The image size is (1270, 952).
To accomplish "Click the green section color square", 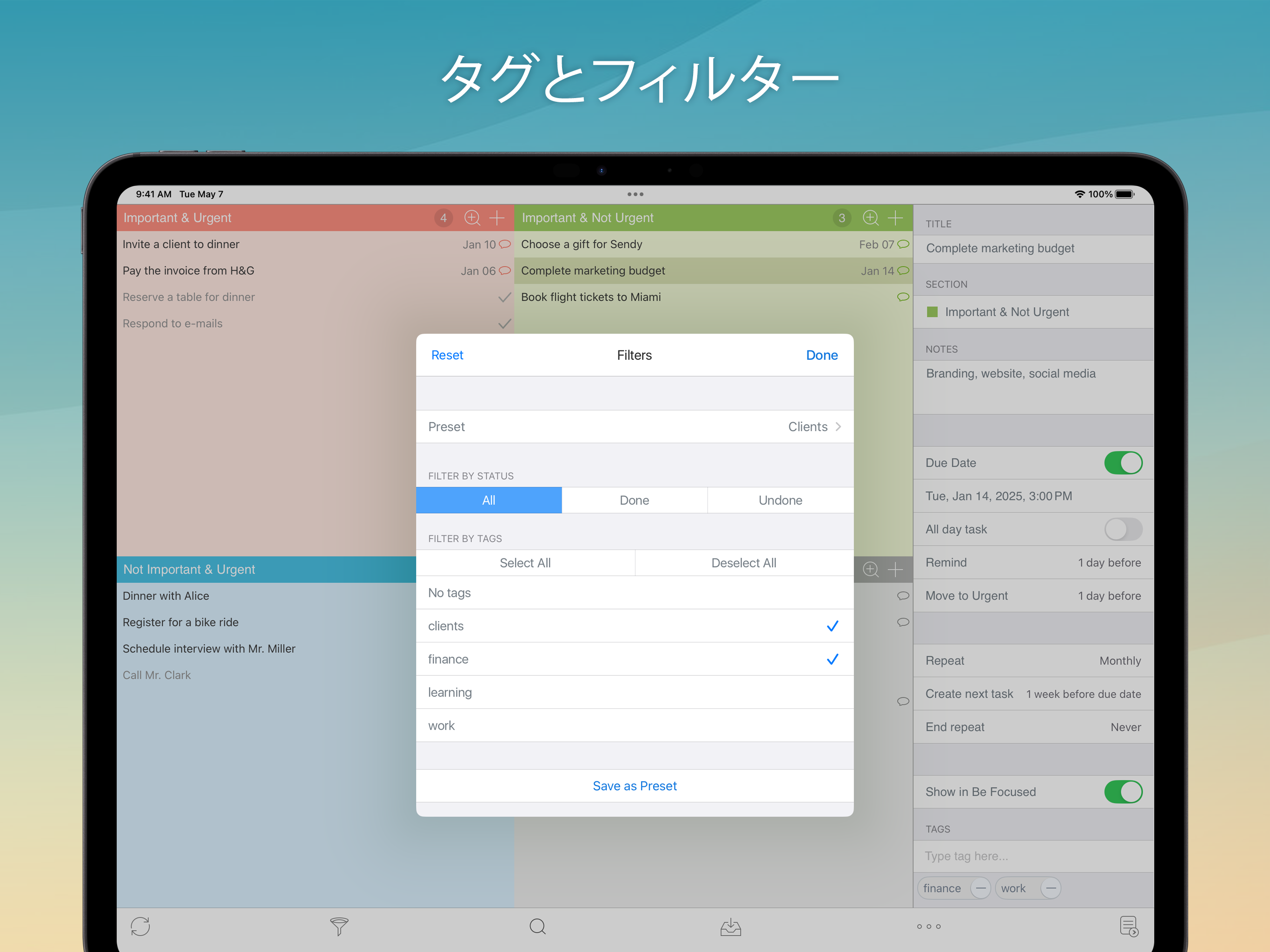I will click(x=933, y=312).
